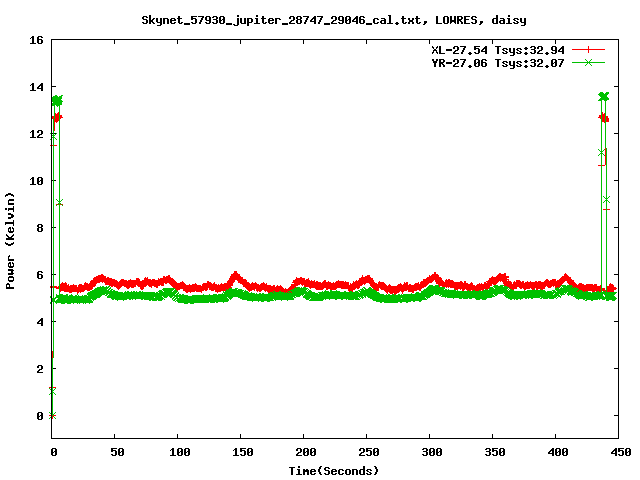Click the x-axis tick label 400
Screen dimensions: 640x480
pos(558,452)
